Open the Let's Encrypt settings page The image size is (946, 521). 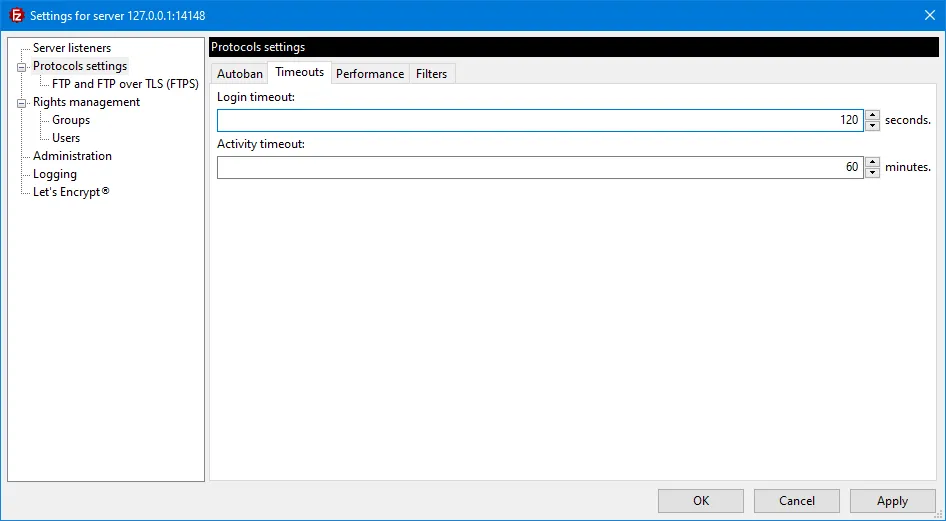70,192
